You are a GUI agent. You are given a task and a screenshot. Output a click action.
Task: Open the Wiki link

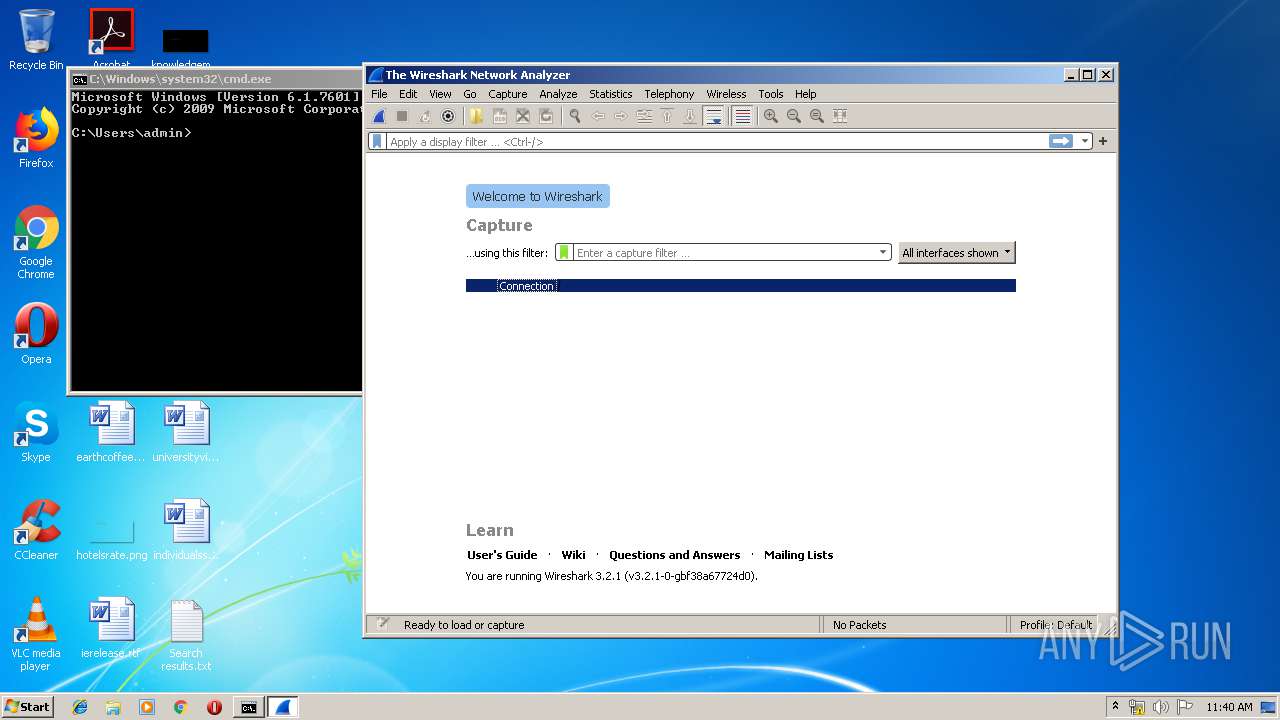tap(573, 555)
